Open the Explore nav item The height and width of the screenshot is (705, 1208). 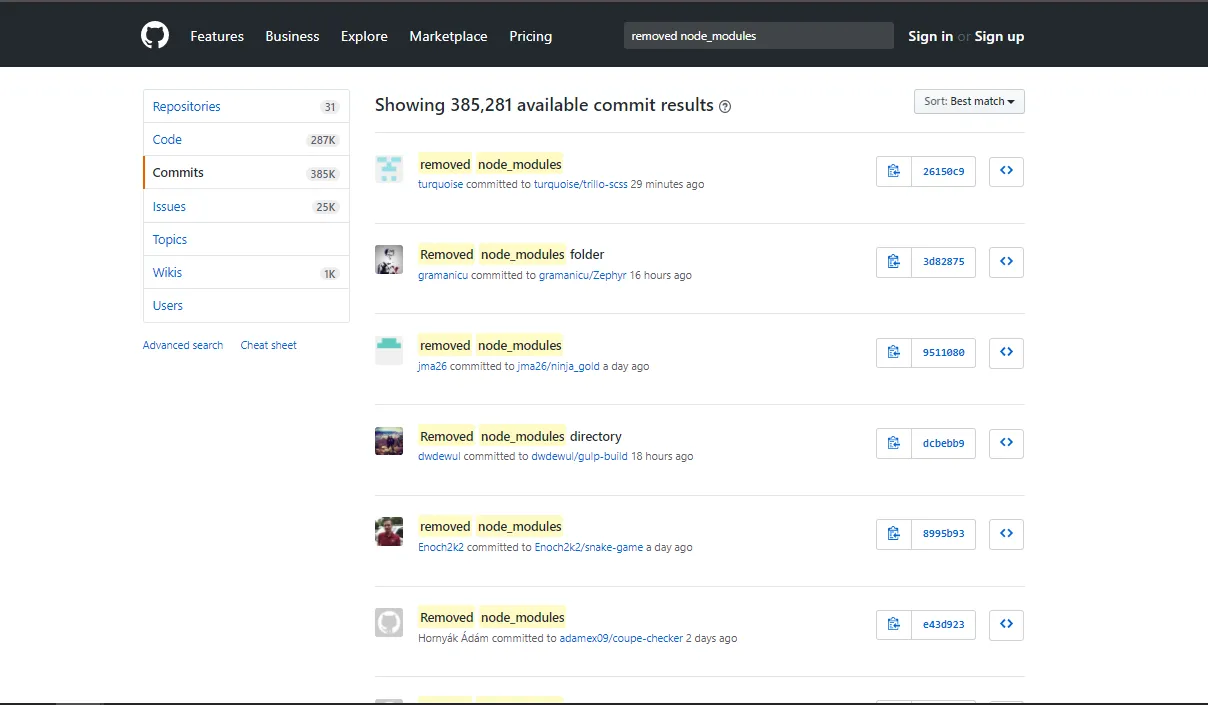(364, 36)
